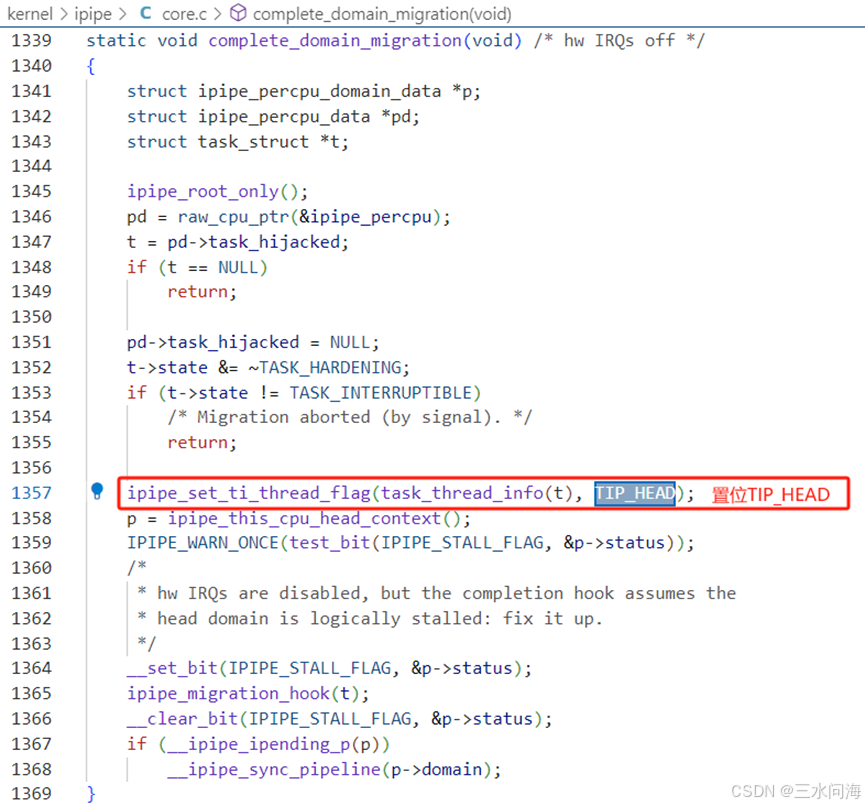The height and width of the screenshot is (806, 865).
Task: Click __ipipe_sync_pipeline call on line 1368
Action: click(x=274, y=770)
